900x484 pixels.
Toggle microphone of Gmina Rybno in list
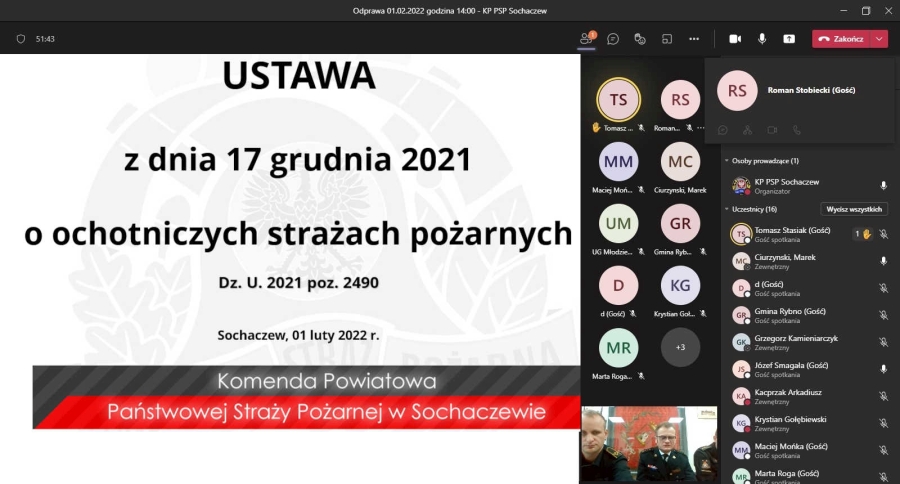point(883,315)
